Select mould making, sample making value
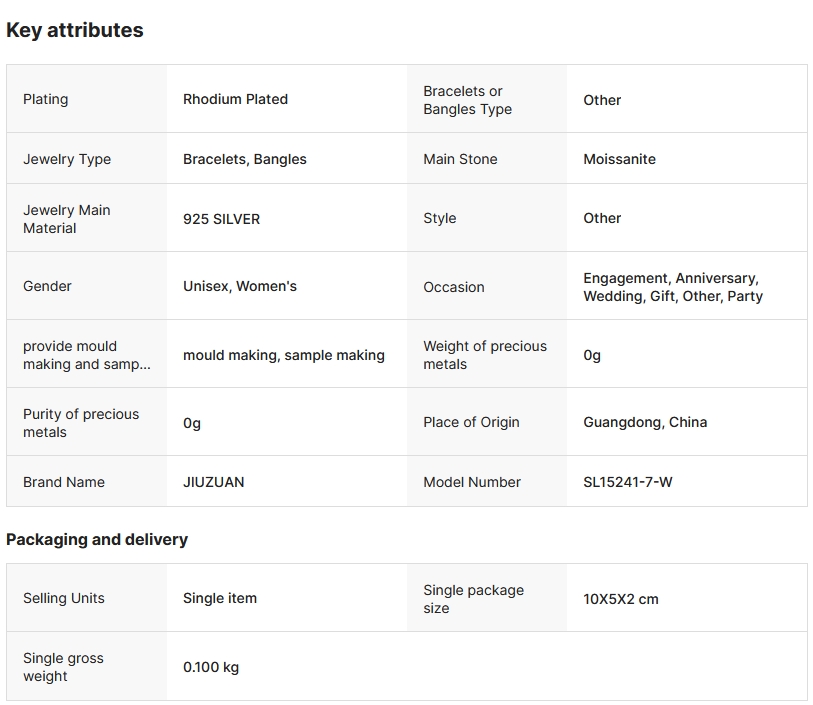813x705 pixels. click(284, 355)
